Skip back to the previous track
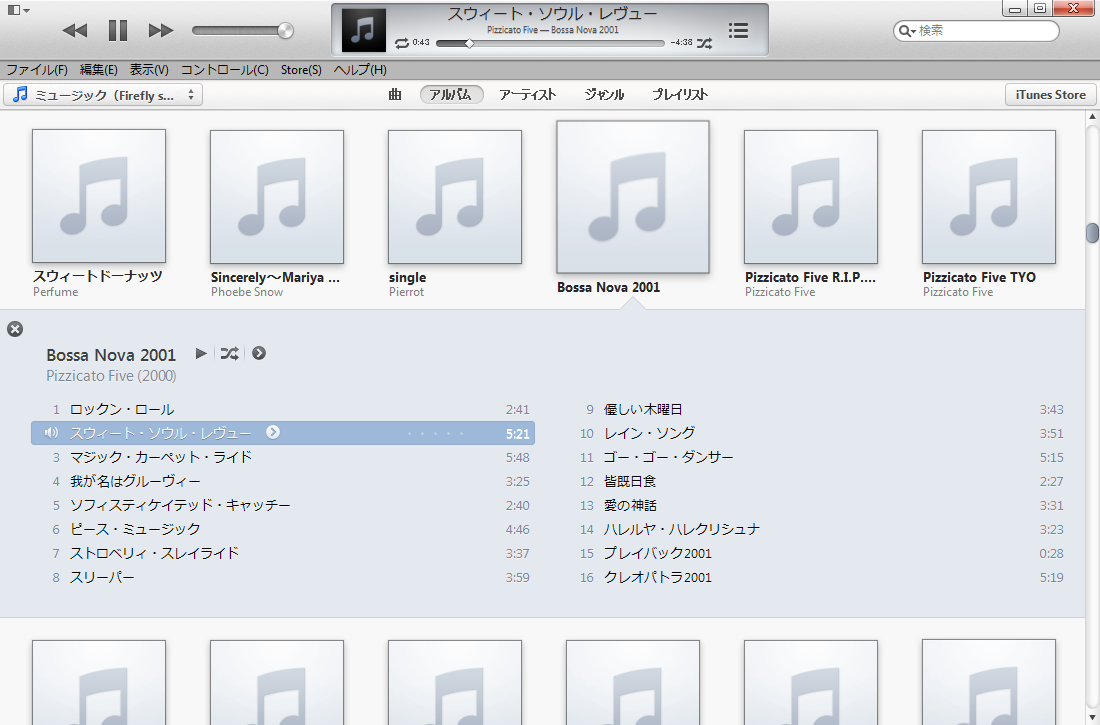 pos(74,30)
